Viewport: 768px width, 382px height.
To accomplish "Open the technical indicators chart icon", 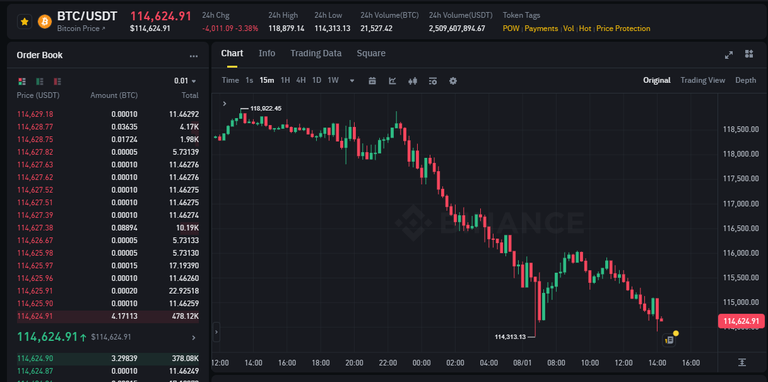I will (392, 81).
